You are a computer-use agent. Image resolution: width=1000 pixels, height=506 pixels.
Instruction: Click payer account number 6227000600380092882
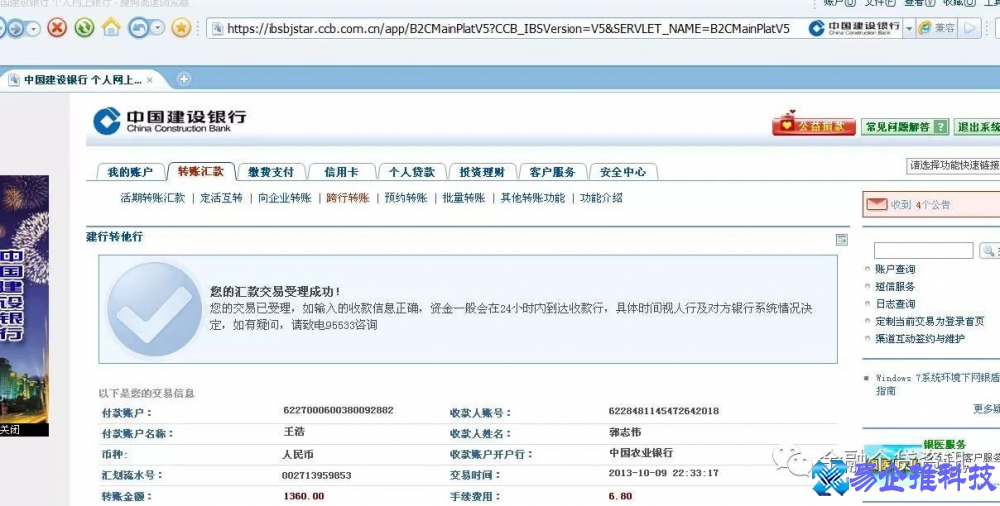coord(338,410)
